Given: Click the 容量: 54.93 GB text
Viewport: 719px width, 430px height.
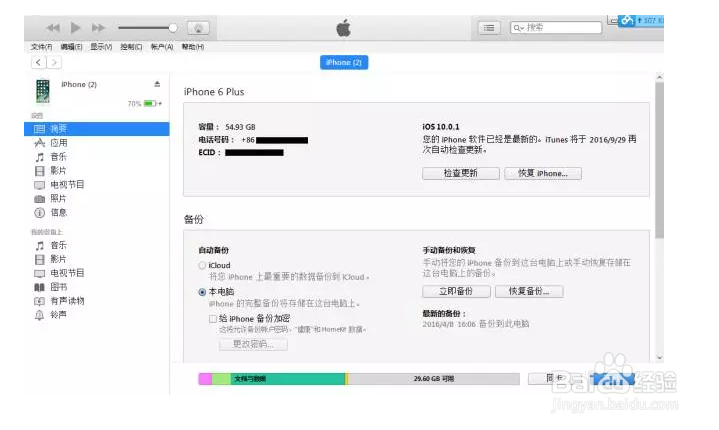Looking at the screenshot, I should coord(227,127).
